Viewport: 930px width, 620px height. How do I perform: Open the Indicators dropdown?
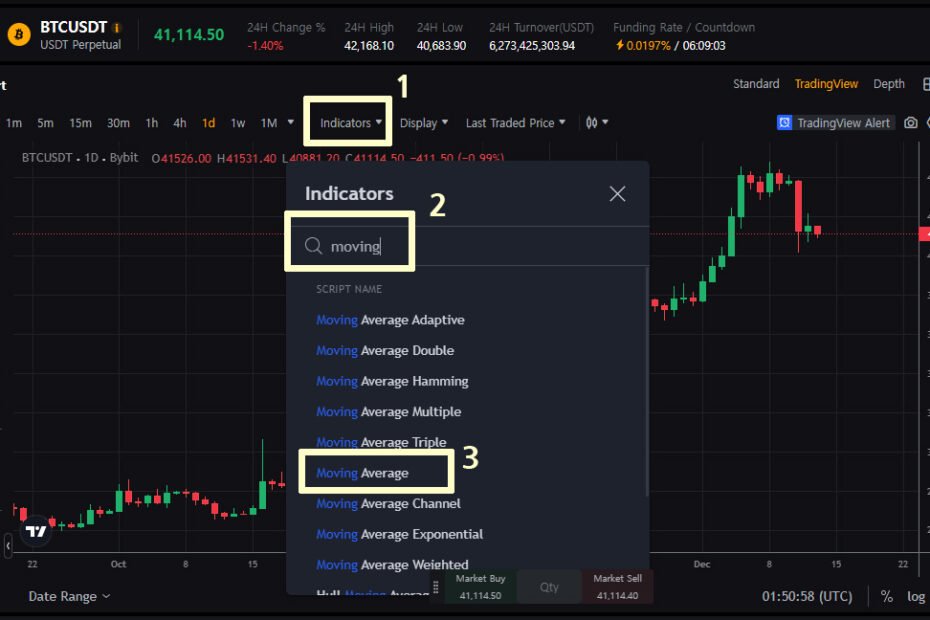tap(351, 123)
